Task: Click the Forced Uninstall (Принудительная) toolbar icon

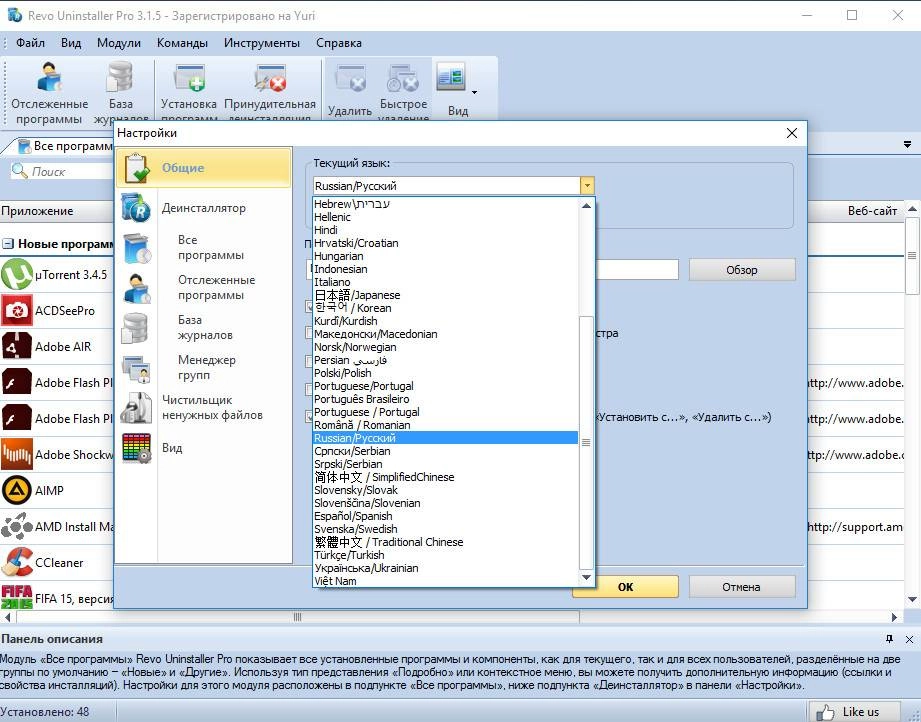Action: pyautogui.click(x=270, y=78)
